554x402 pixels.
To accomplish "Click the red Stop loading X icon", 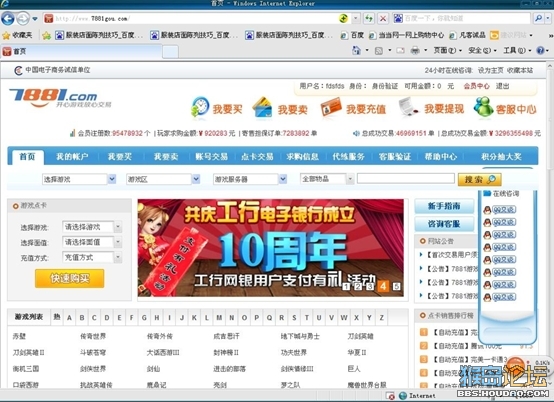I will tap(383, 18).
